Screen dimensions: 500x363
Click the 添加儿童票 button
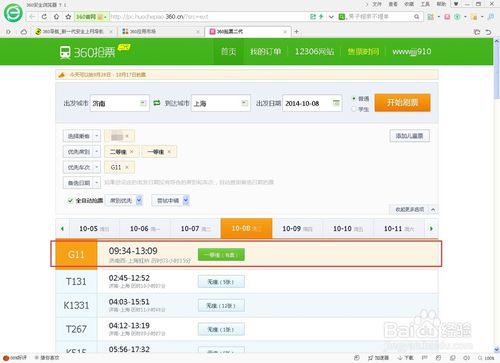pos(410,136)
